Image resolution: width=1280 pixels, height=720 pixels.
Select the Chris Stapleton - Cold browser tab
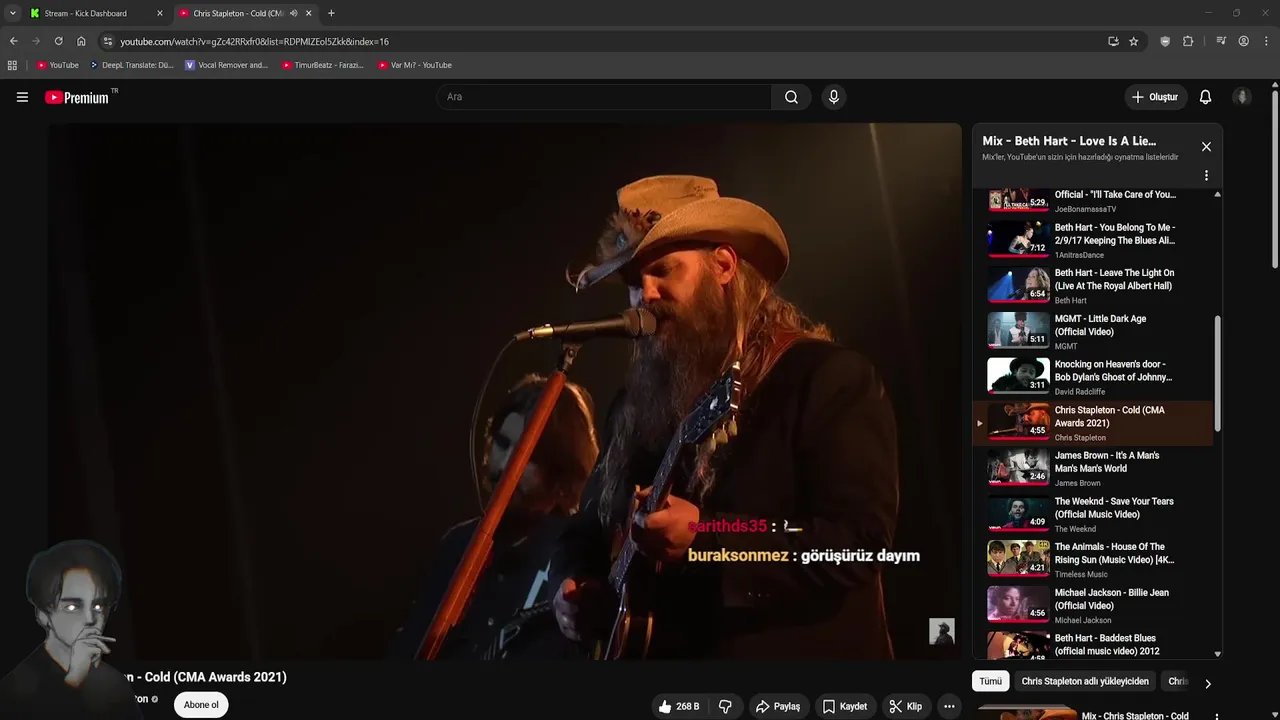[x=247, y=13]
